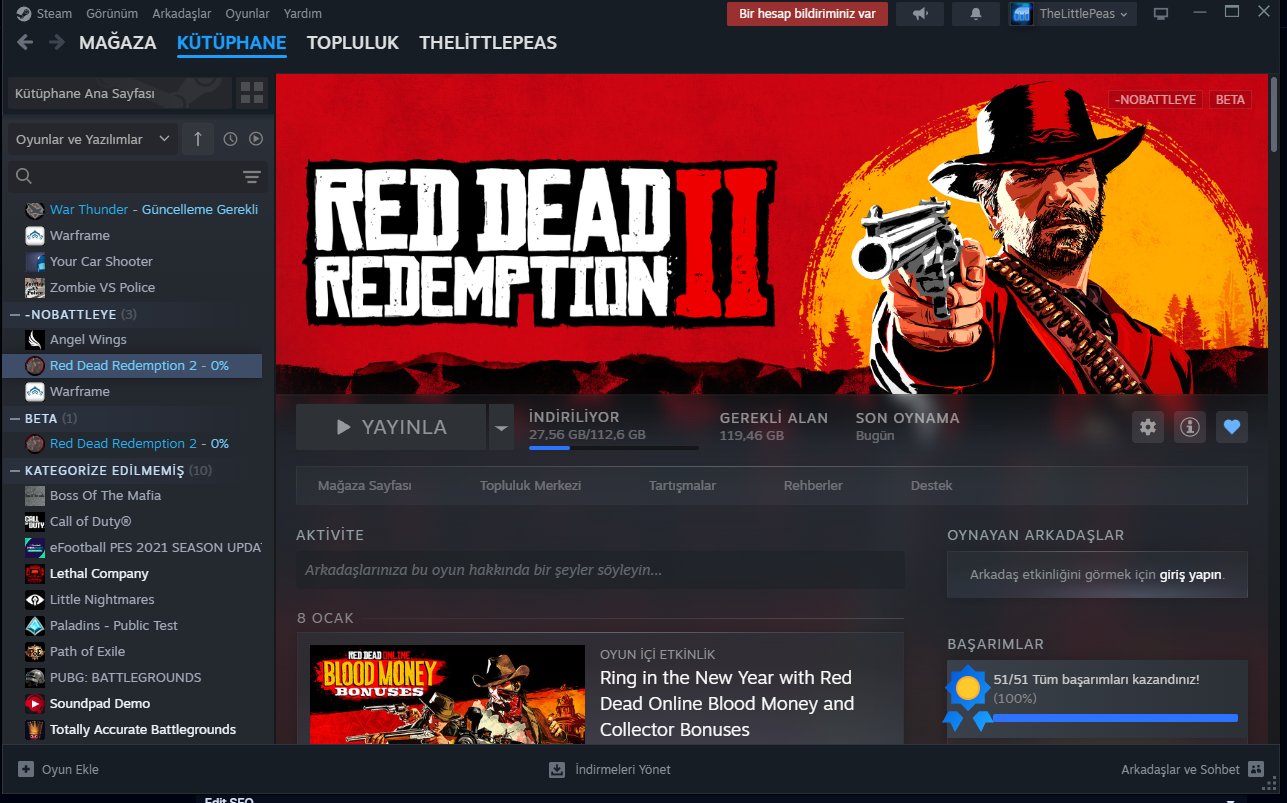Click the achievements progress bar
1287x803 pixels.
[x=1114, y=718]
